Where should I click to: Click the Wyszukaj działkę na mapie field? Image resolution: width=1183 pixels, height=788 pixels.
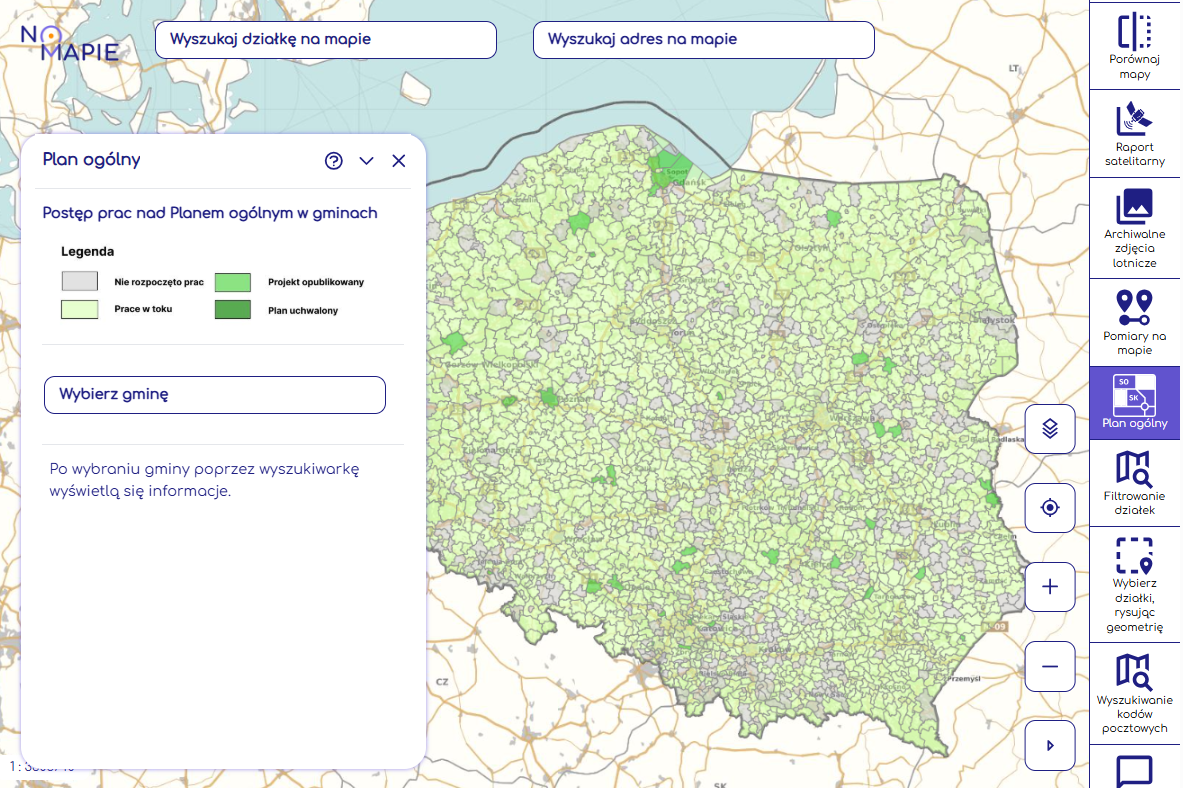point(325,40)
